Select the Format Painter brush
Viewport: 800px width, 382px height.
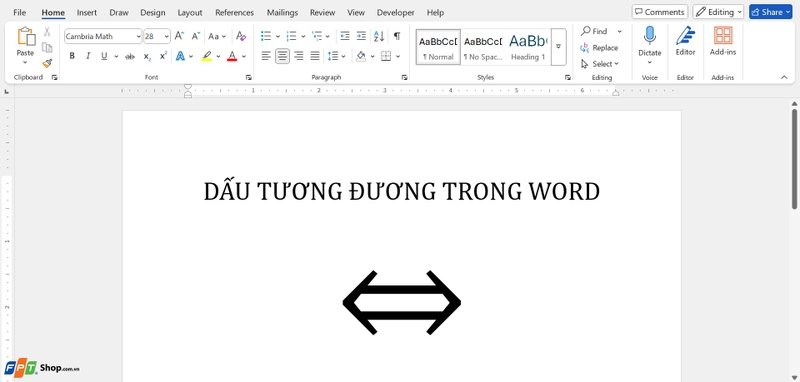pyautogui.click(x=47, y=63)
